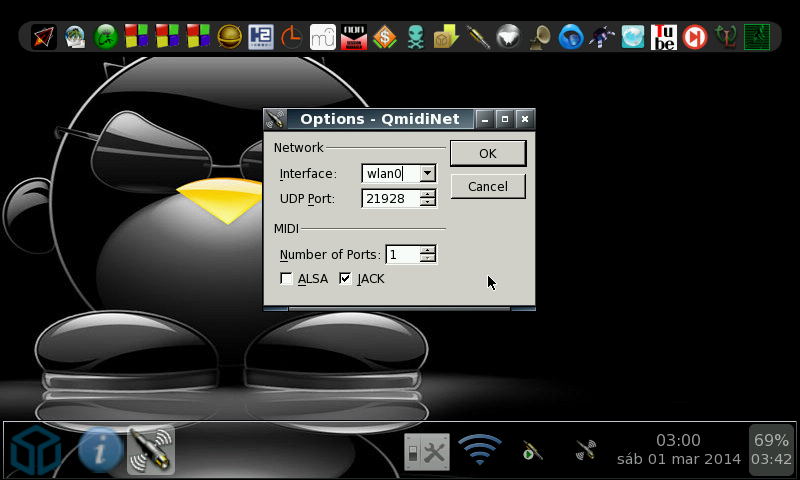Open the grey butterfly sphere icon
This screenshot has height=480, width=800.
click(x=508, y=37)
